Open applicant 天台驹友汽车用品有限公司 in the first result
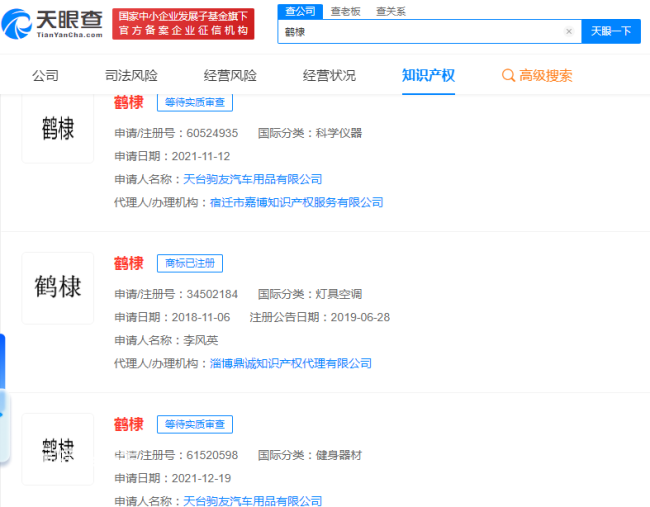This screenshot has height=507, width=650. tap(252, 180)
